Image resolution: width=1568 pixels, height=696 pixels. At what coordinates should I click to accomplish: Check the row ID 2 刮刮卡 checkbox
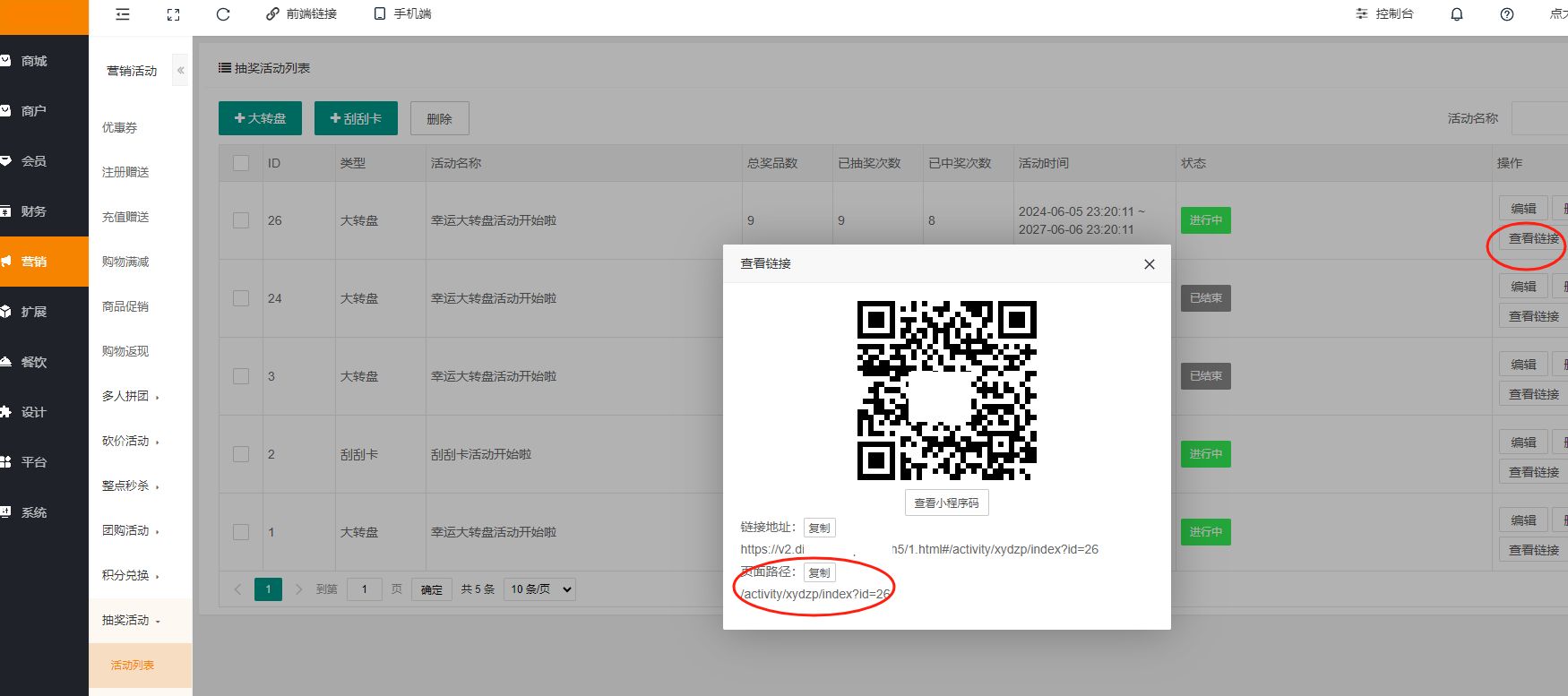[241, 454]
